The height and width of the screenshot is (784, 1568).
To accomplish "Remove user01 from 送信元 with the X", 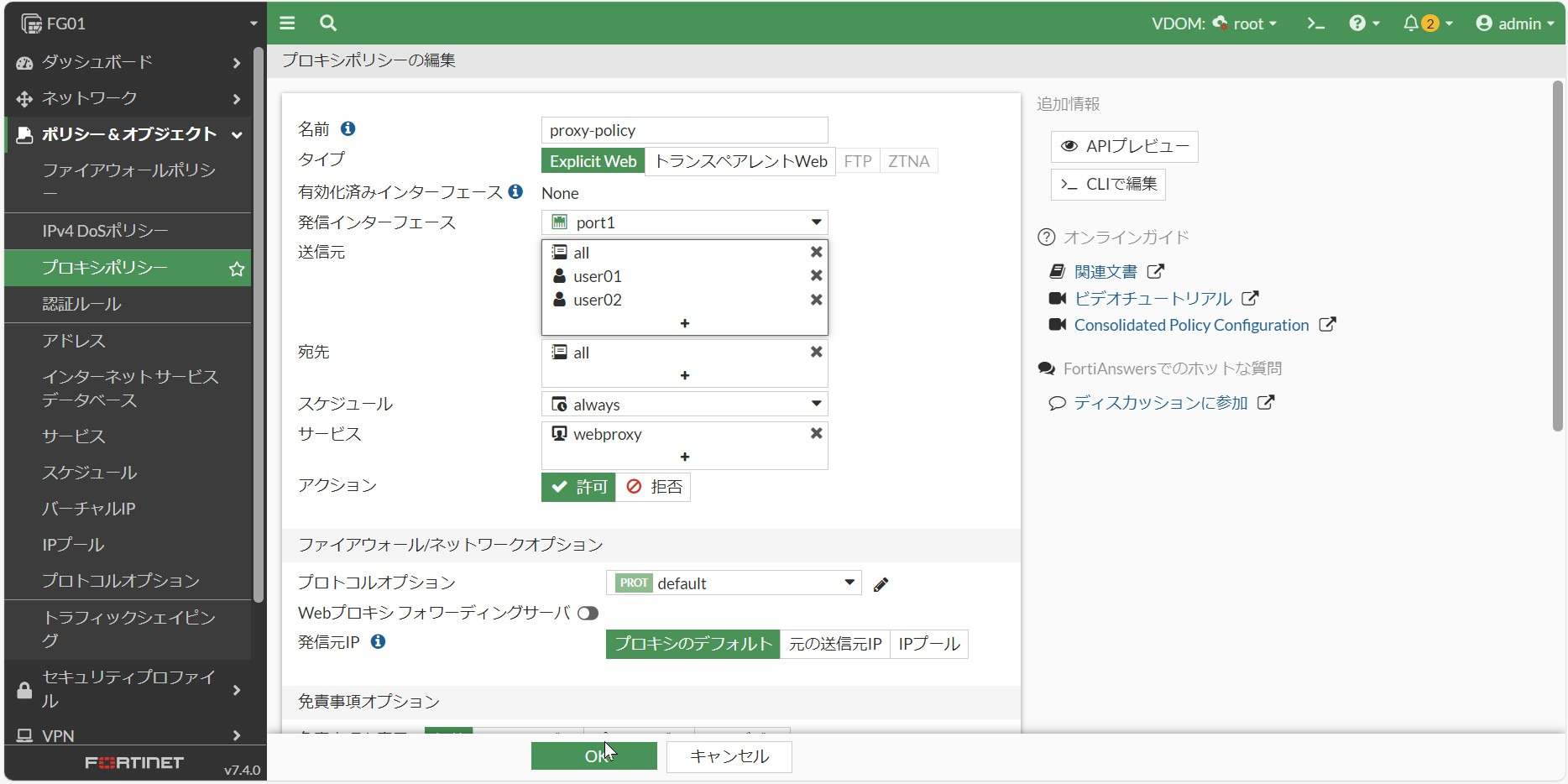I will point(814,275).
